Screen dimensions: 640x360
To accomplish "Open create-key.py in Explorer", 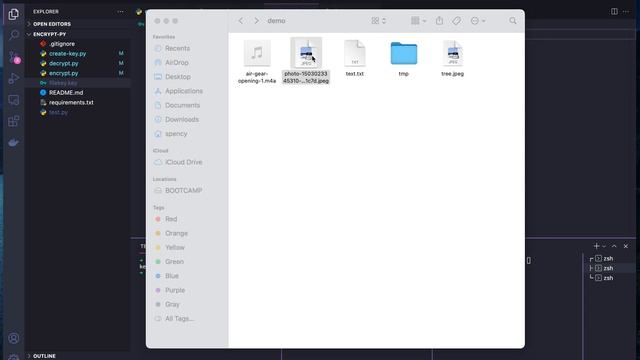I will pyautogui.click(x=67, y=53).
